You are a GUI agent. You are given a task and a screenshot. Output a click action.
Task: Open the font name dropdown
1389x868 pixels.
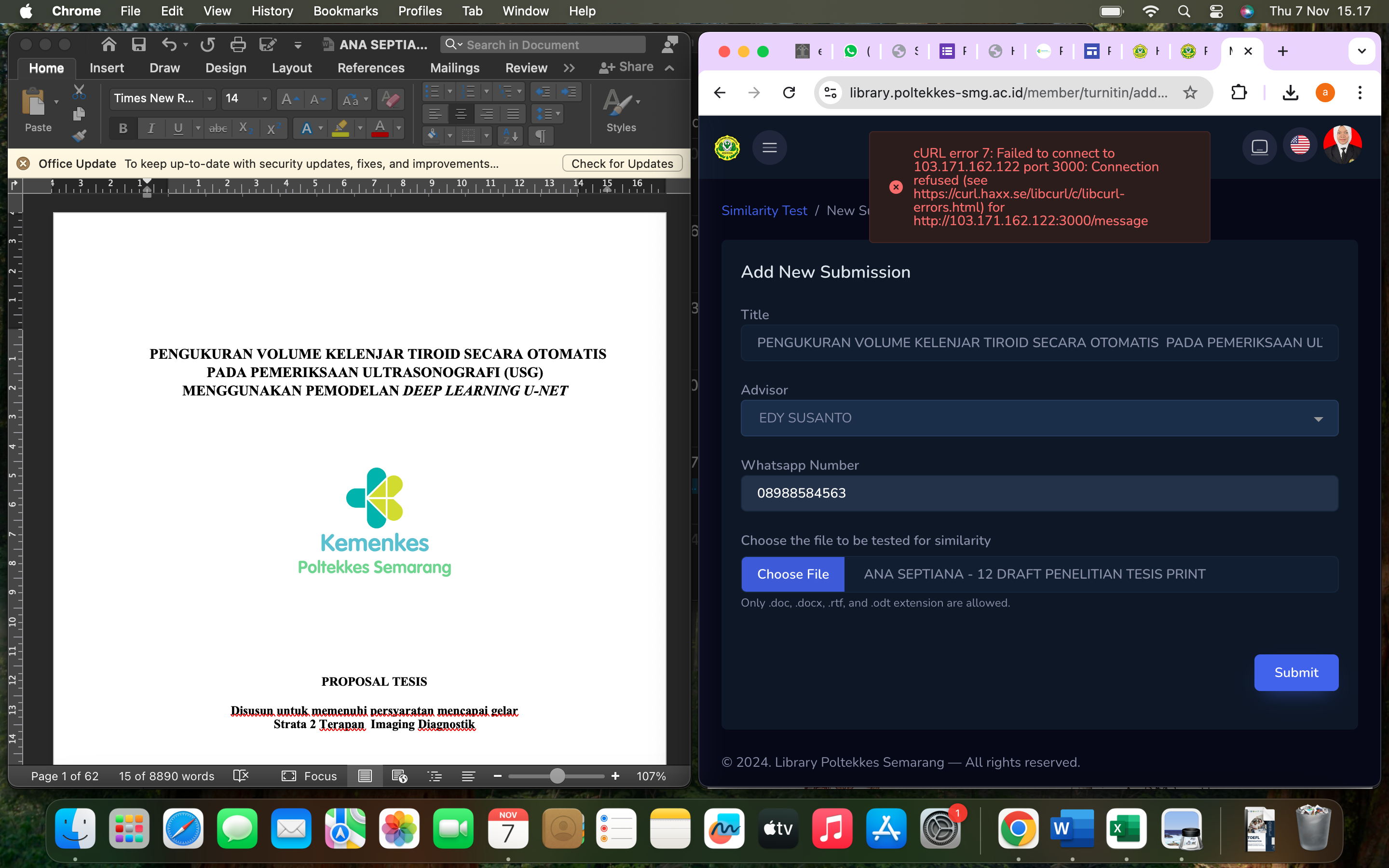pyautogui.click(x=210, y=99)
